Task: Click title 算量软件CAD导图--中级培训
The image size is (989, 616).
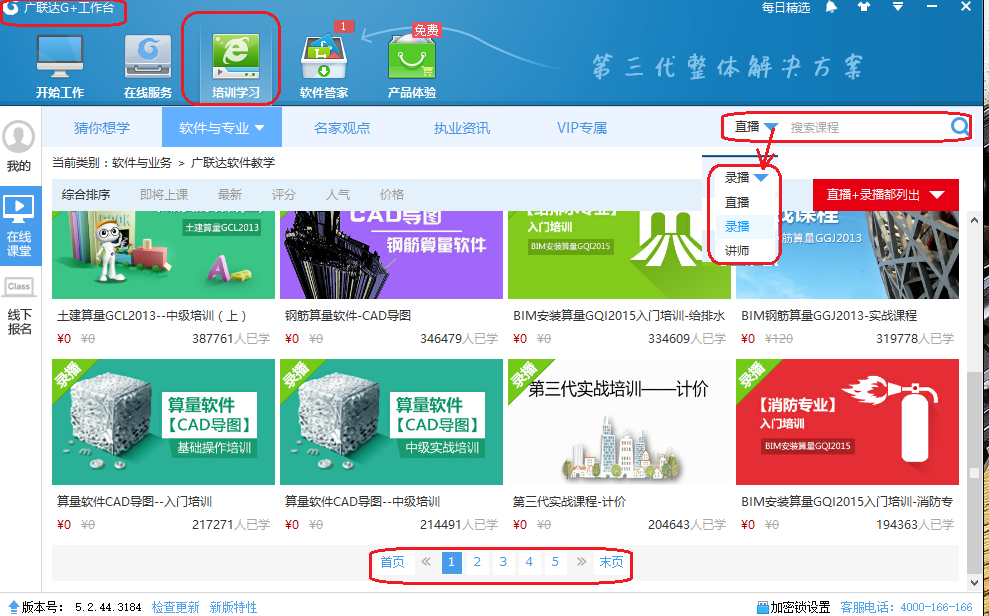Action: tap(362, 502)
